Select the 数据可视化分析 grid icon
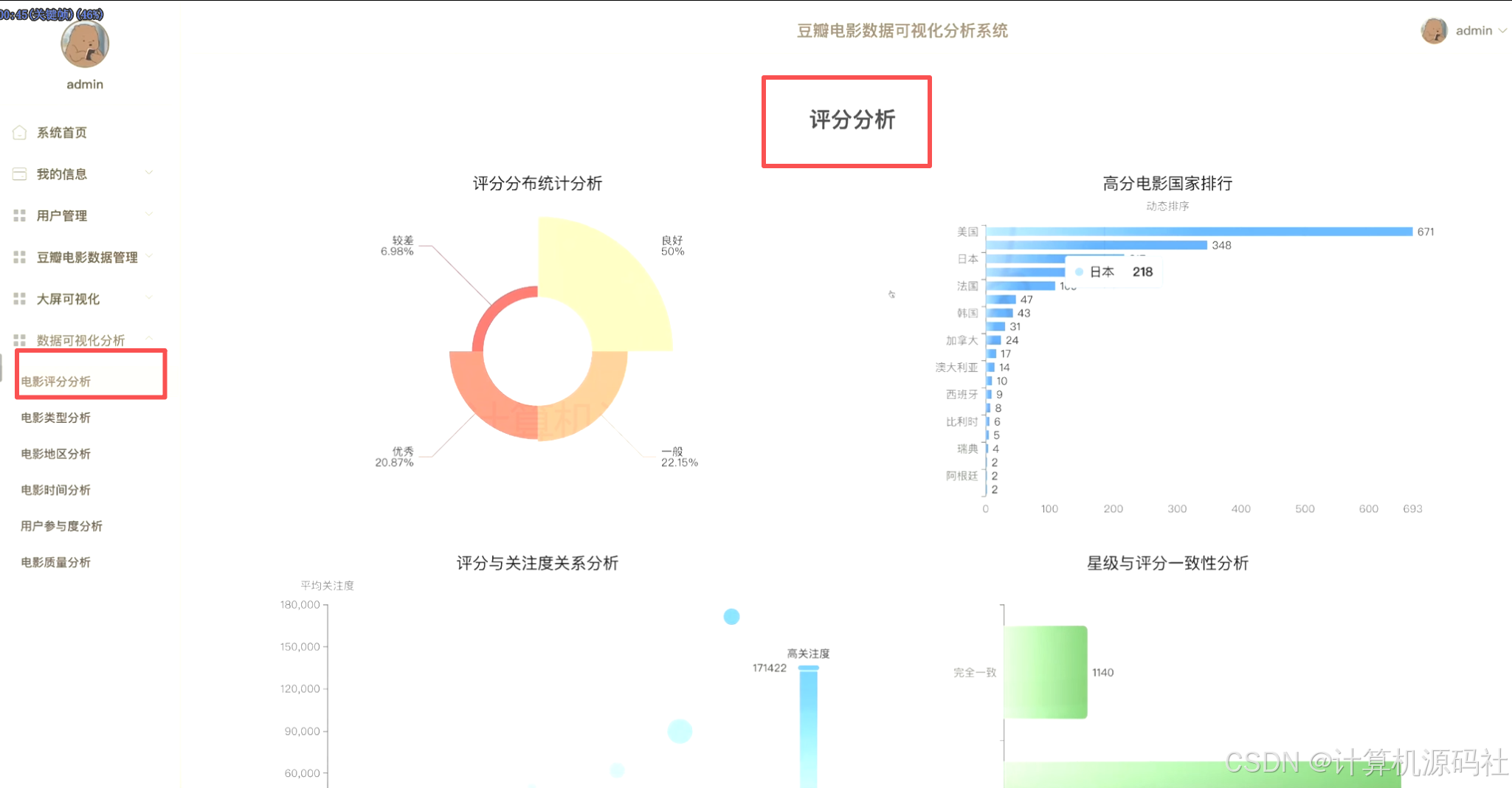The image size is (1512, 788). pos(20,339)
